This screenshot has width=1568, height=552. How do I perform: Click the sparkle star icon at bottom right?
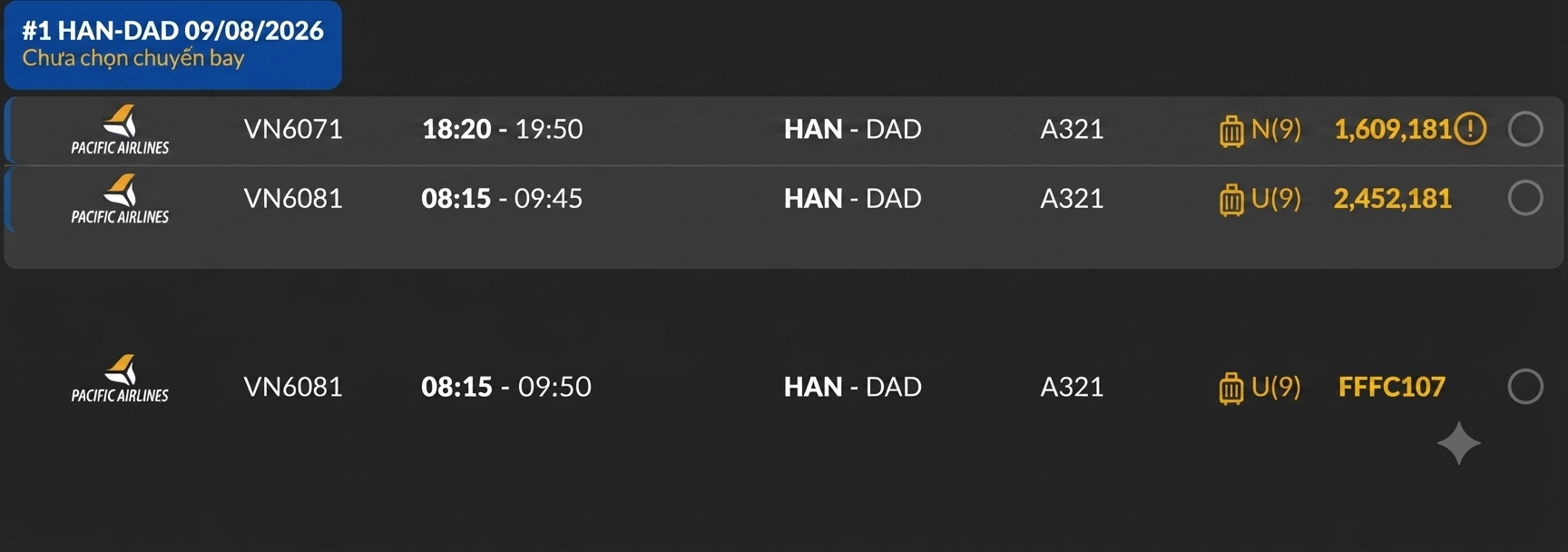pyautogui.click(x=1458, y=443)
